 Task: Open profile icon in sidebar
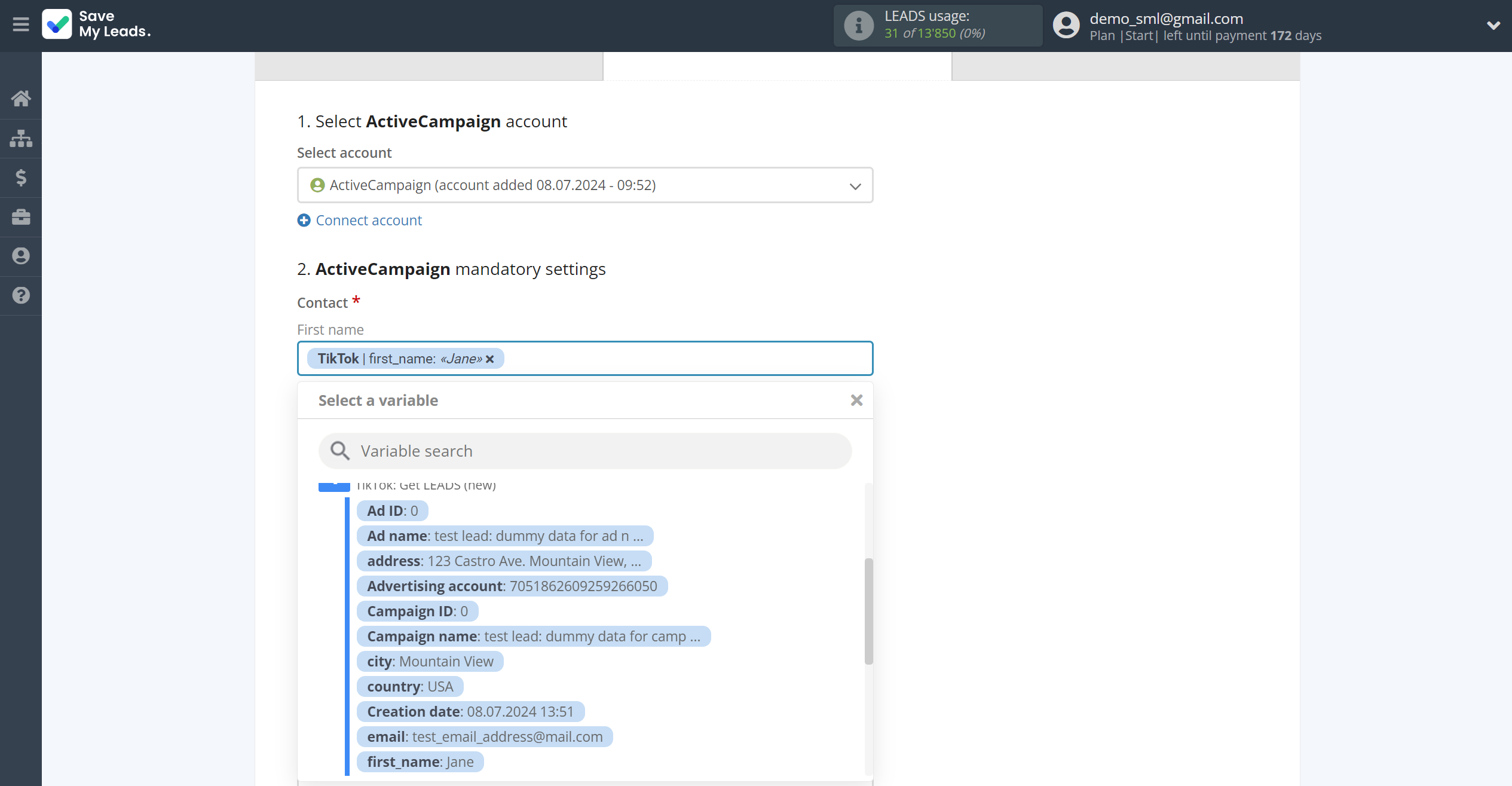coord(21,256)
